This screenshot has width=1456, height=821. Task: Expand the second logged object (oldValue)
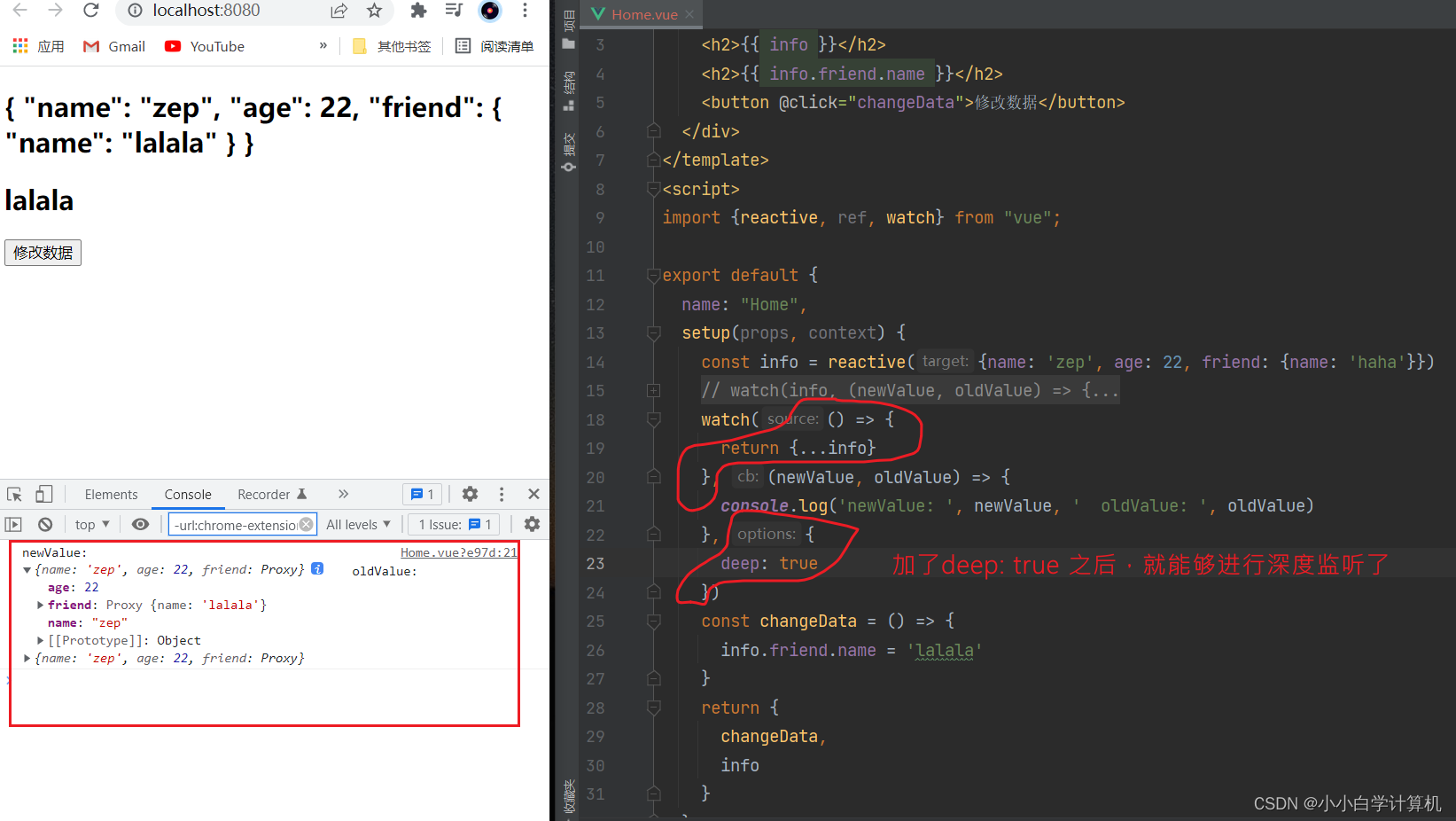point(27,658)
